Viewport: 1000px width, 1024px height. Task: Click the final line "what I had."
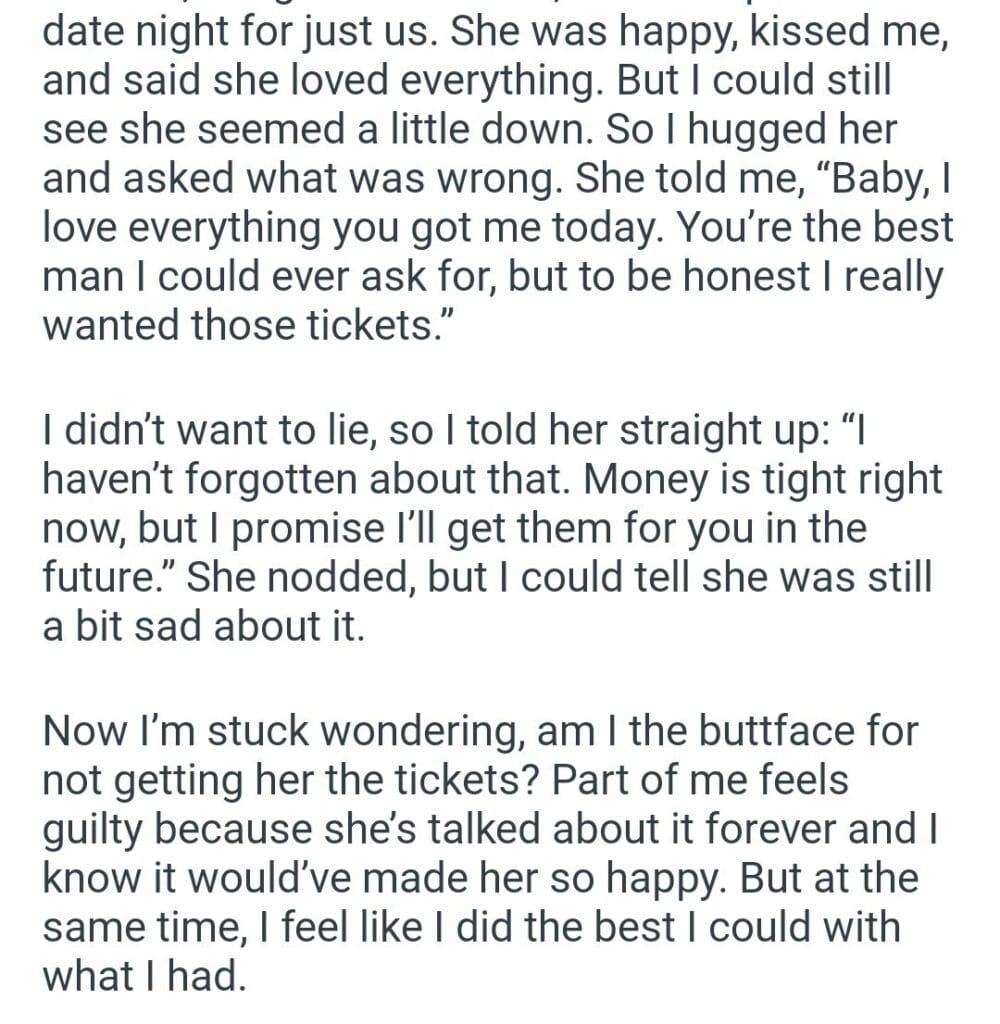143,974
